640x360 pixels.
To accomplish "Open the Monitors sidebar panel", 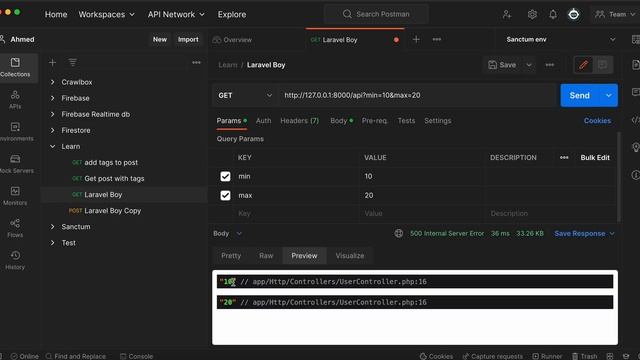I will (x=15, y=196).
